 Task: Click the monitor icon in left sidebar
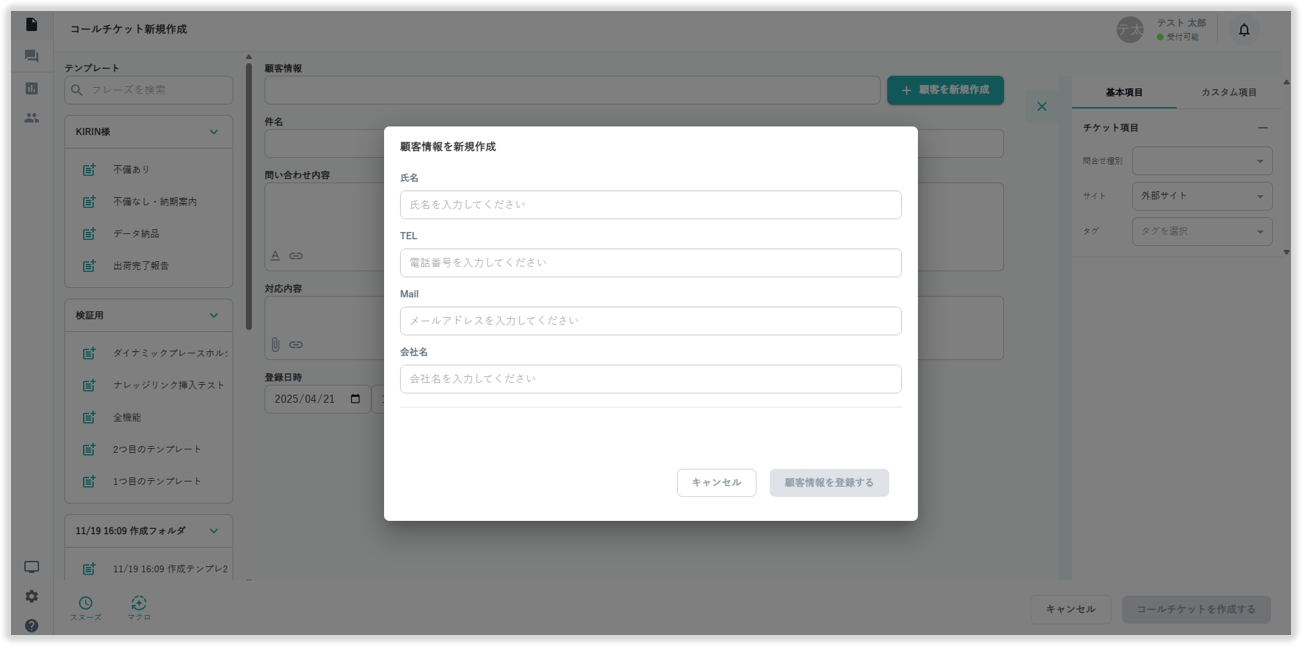pos(31,567)
